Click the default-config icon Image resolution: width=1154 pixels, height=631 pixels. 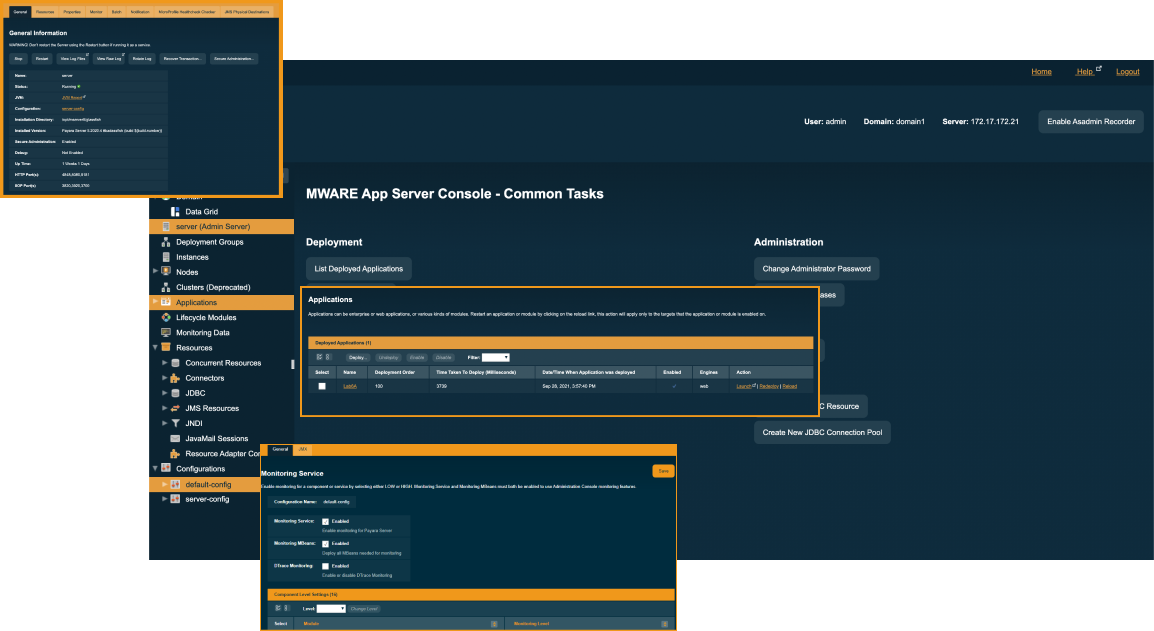pos(175,484)
